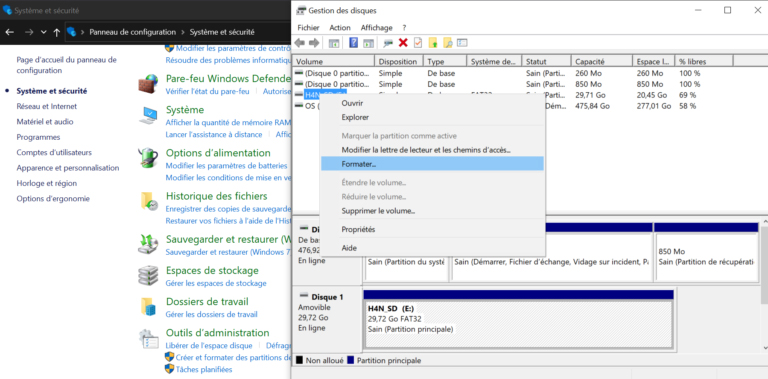Screen dimensions: 768x379
Task: Open Lancer l'assistance à distance link
Action: coord(214,134)
